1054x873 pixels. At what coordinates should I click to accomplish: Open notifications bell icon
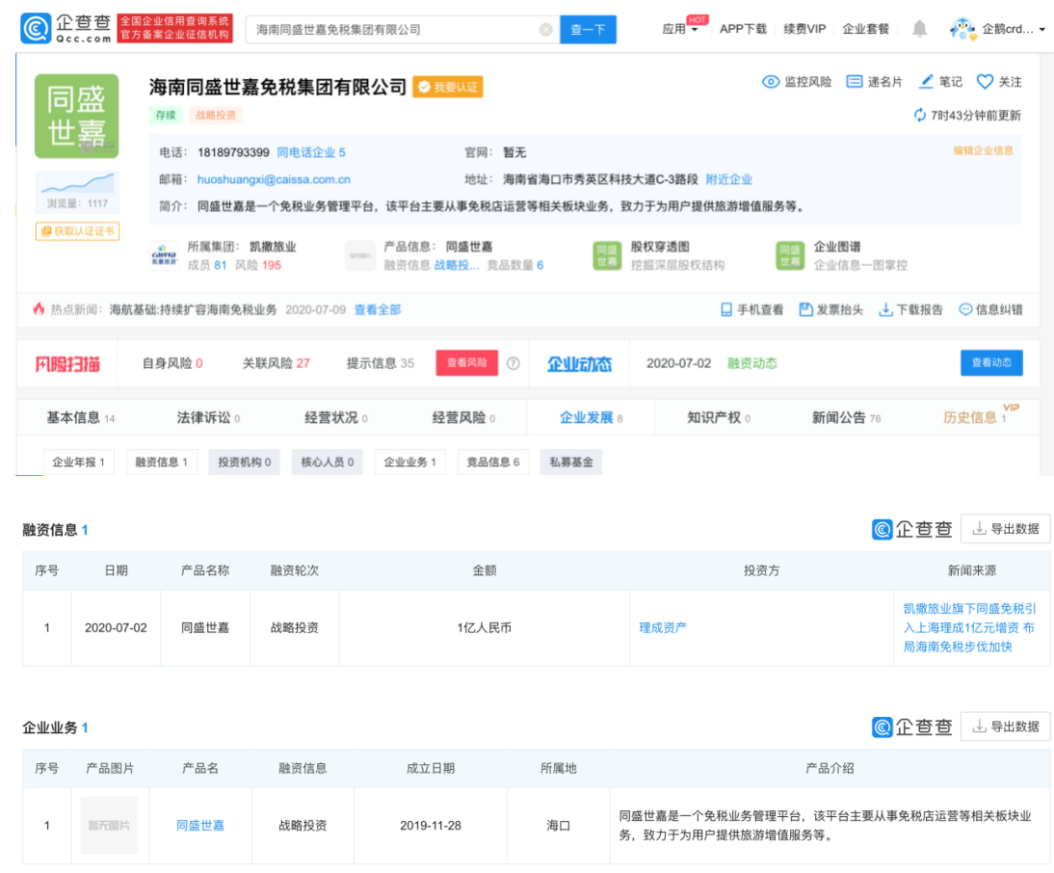coord(919,29)
